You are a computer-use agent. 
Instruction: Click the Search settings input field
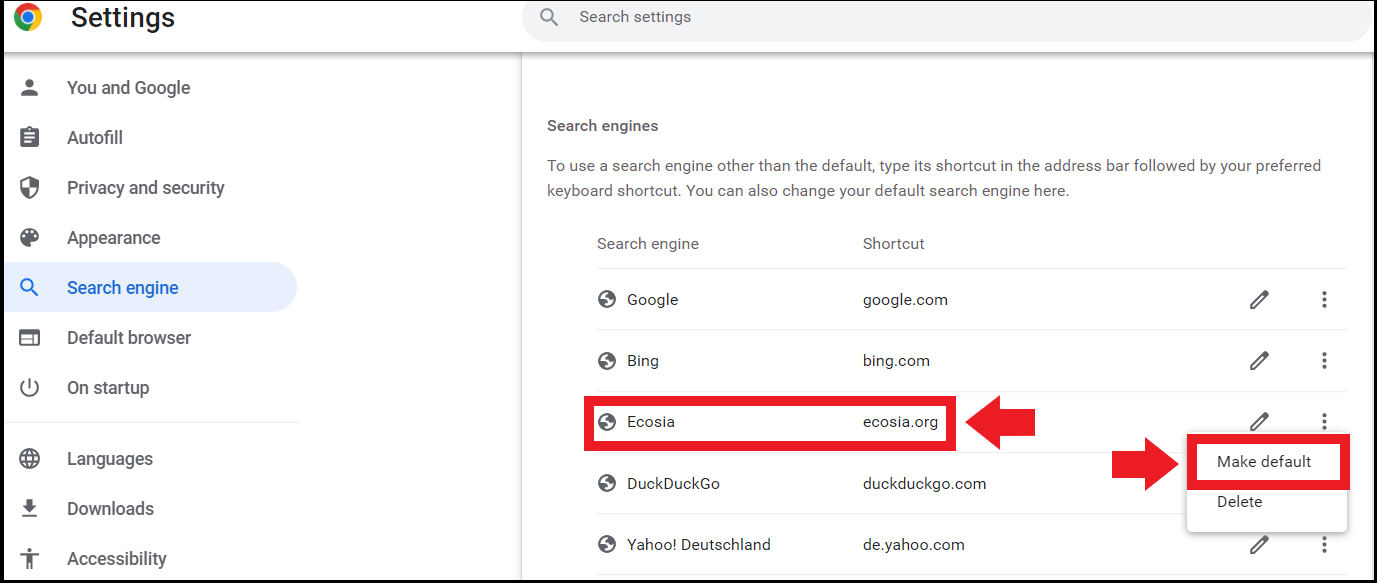pos(900,17)
